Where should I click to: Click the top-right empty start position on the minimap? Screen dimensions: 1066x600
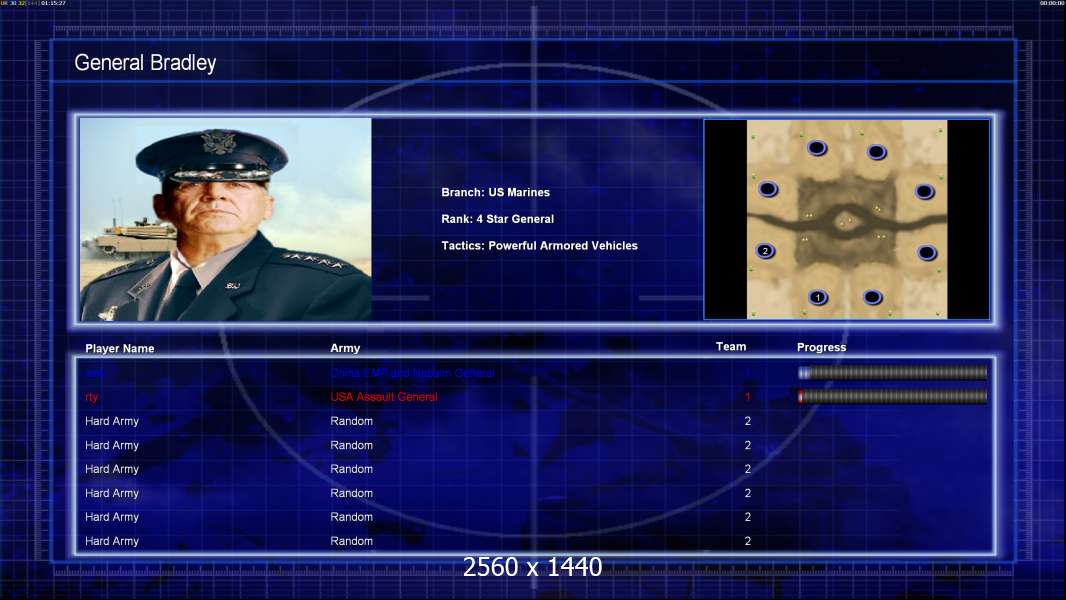click(876, 152)
